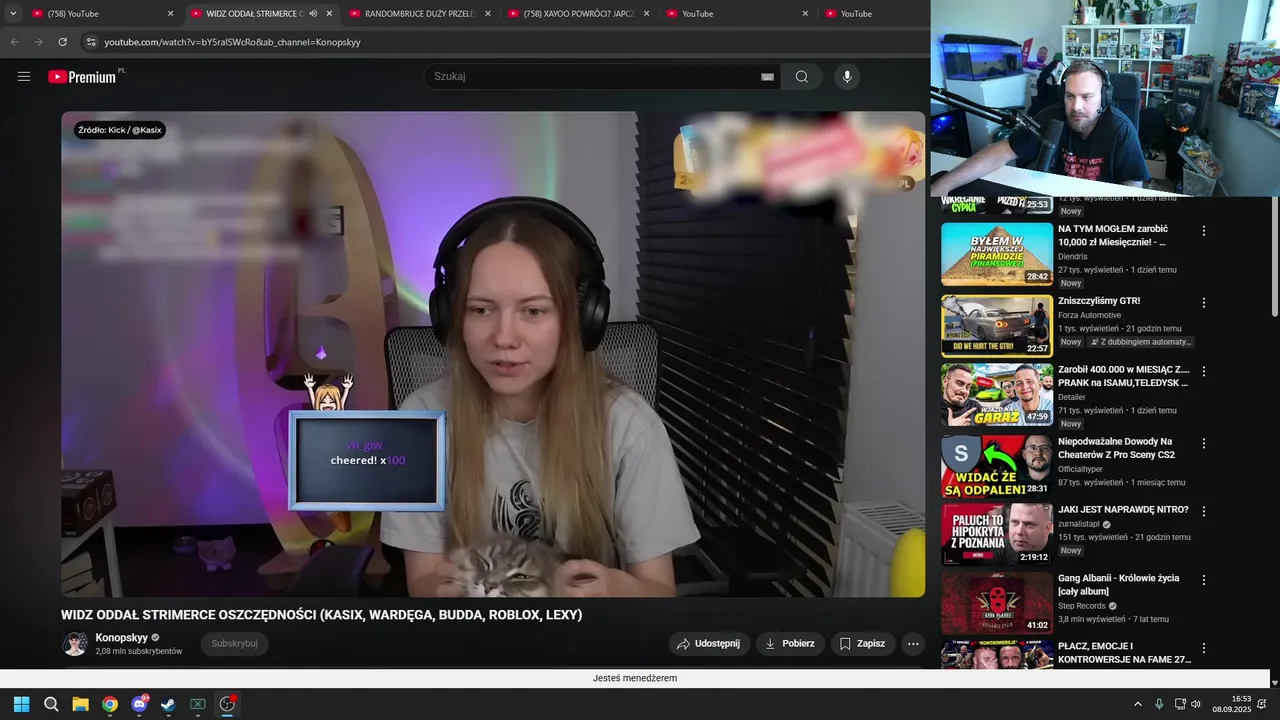
Task: Open Niepodważalne Dowody Na Cheaterów video title
Action: (1117, 448)
